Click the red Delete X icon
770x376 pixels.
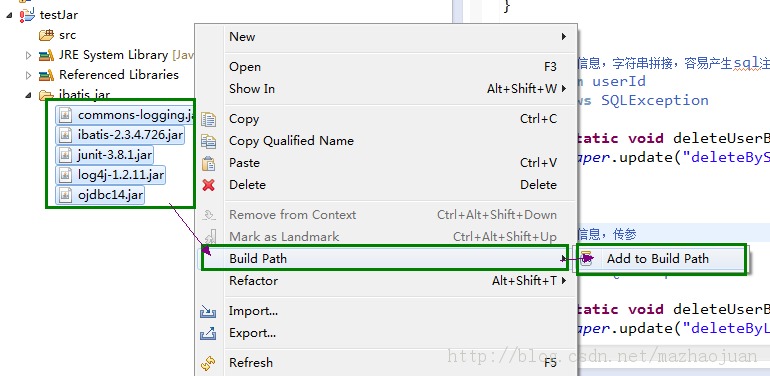tap(209, 185)
